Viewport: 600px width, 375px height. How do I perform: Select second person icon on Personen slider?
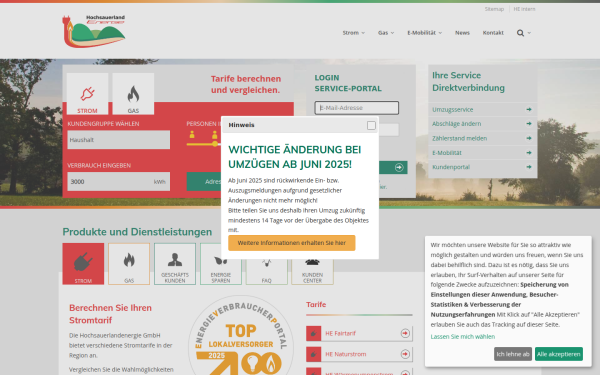tap(215, 135)
